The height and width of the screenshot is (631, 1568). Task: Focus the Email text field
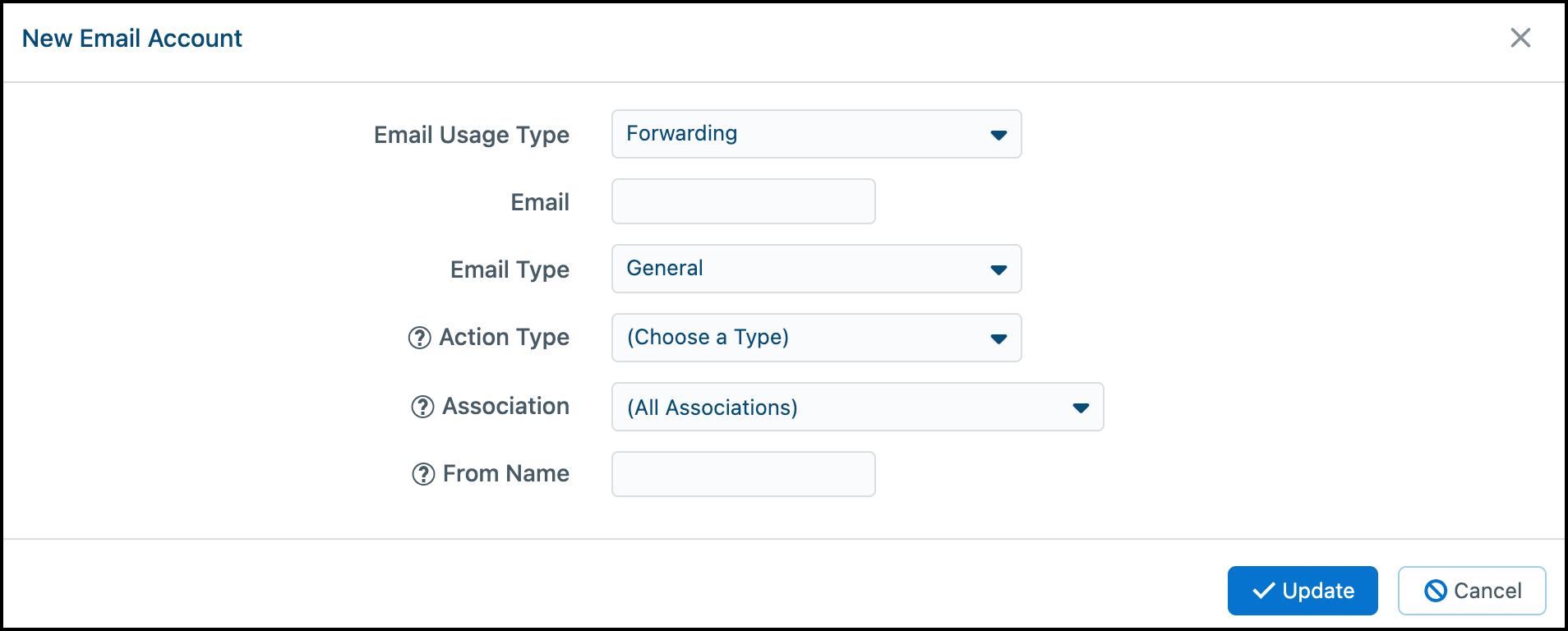click(743, 201)
